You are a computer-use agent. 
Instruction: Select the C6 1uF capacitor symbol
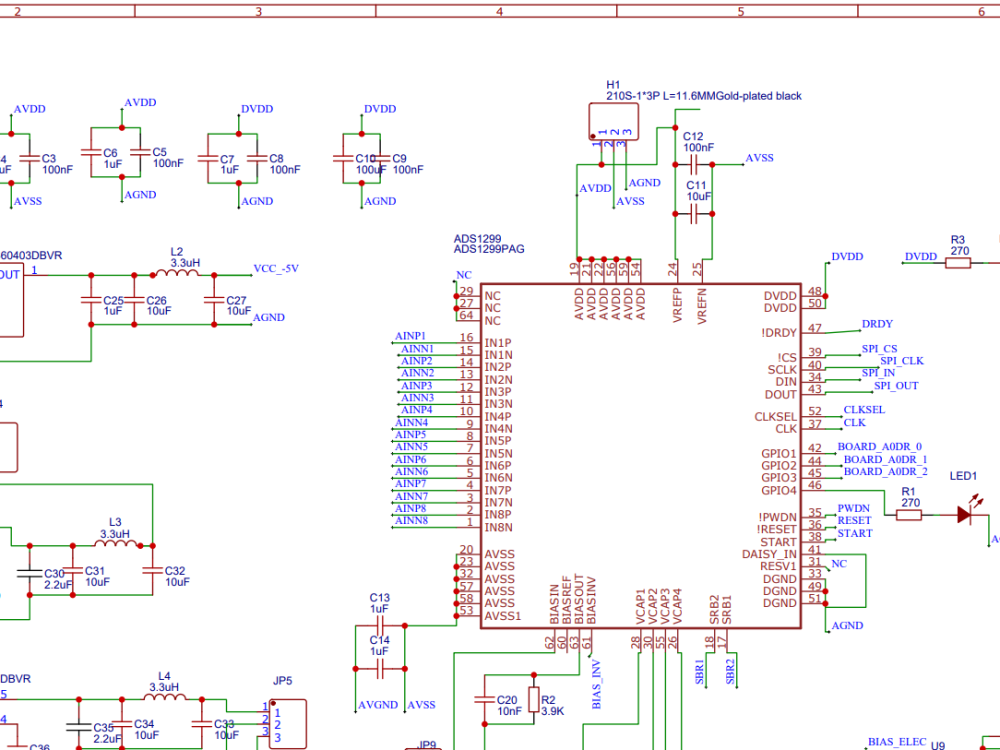point(91,152)
